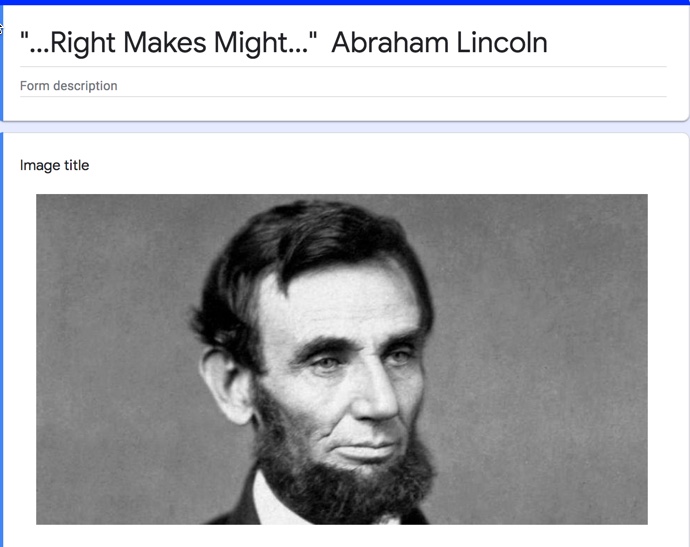Image resolution: width=690 pixels, height=547 pixels.
Task: Click the word 'Makes' in the form title
Action: (165, 43)
